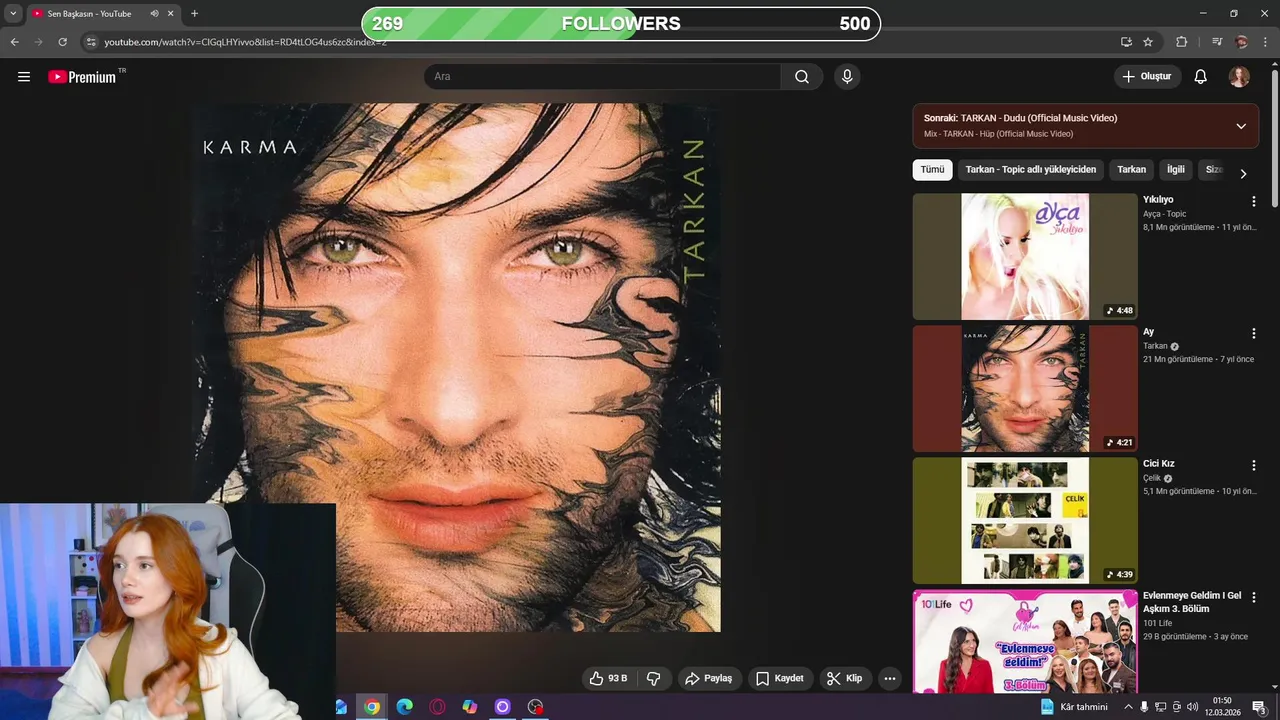
Task: Open tab search dropdown arrow
Action: 13,14
